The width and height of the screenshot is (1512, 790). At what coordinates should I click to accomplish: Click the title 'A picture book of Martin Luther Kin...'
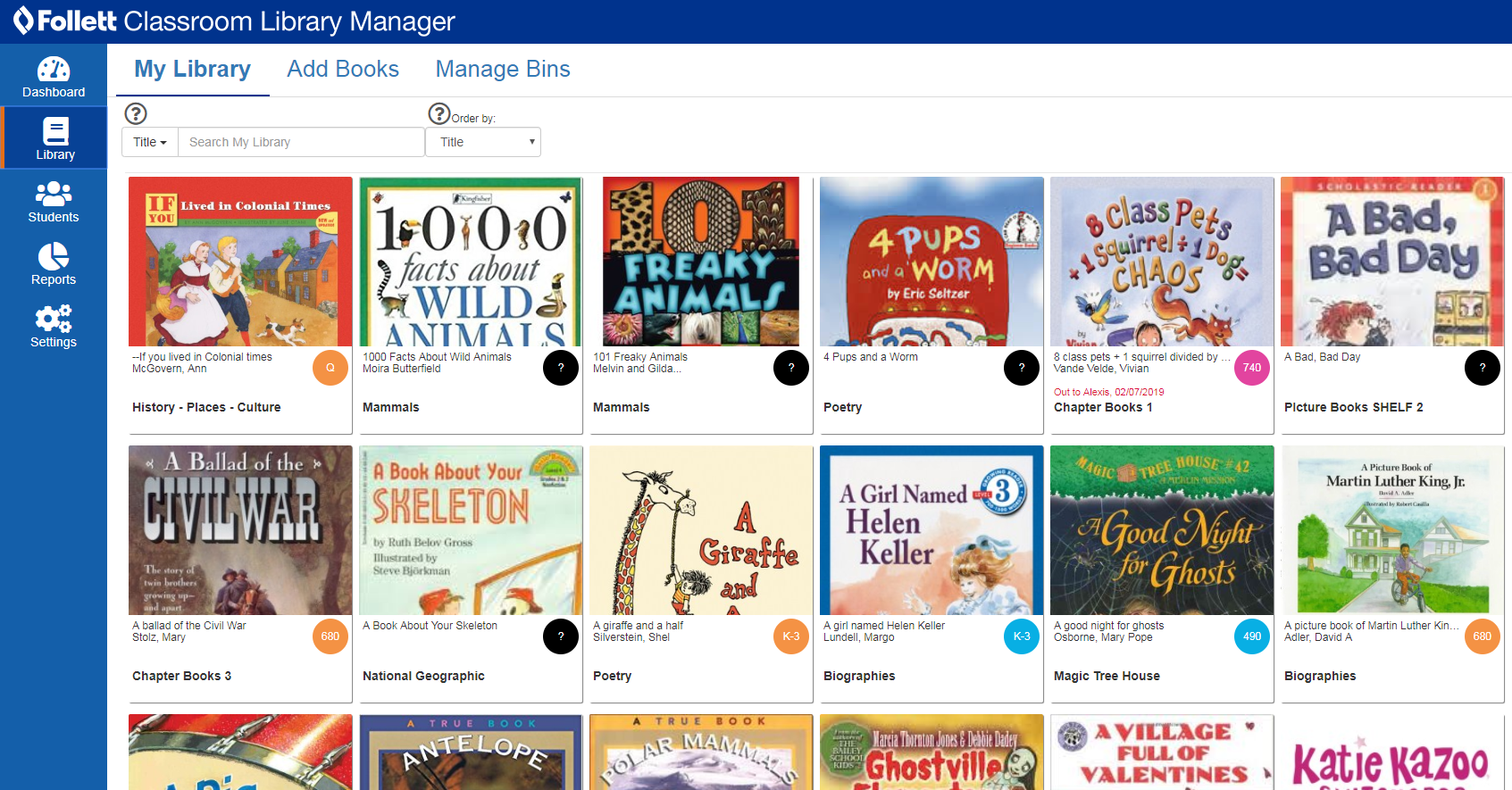[1372, 626]
